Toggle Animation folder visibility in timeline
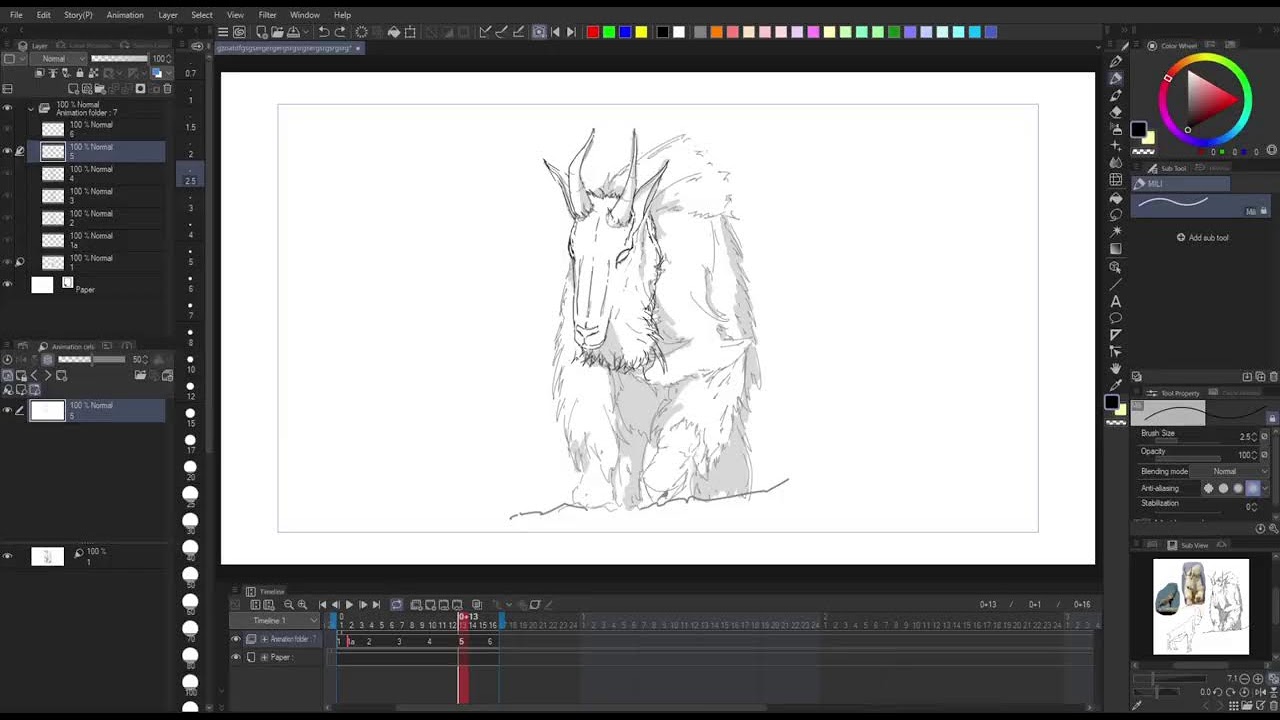The width and height of the screenshot is (1280, 720). [x=236, y=639]
